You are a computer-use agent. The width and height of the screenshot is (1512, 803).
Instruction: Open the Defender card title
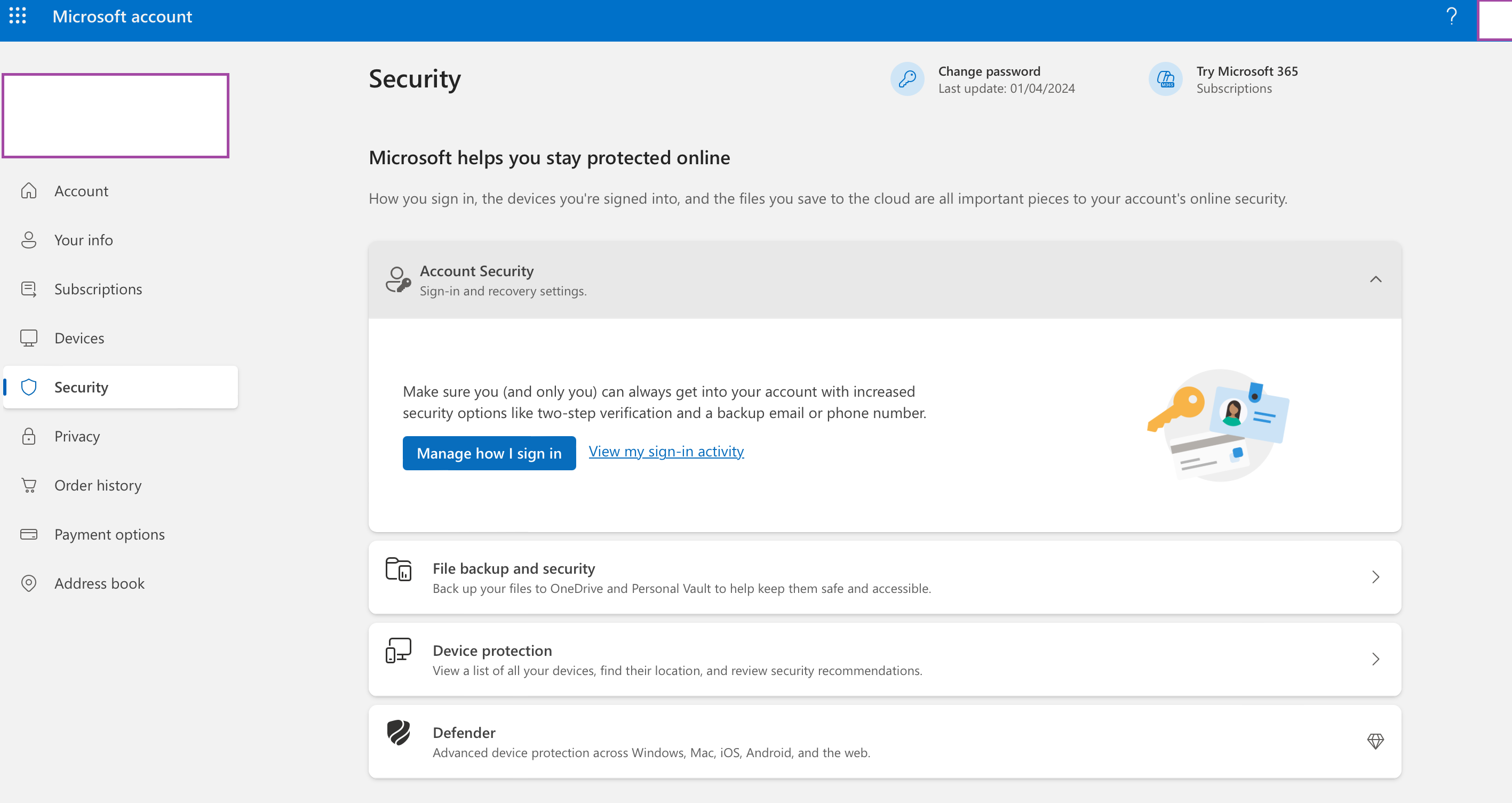(x=464, y=733)
